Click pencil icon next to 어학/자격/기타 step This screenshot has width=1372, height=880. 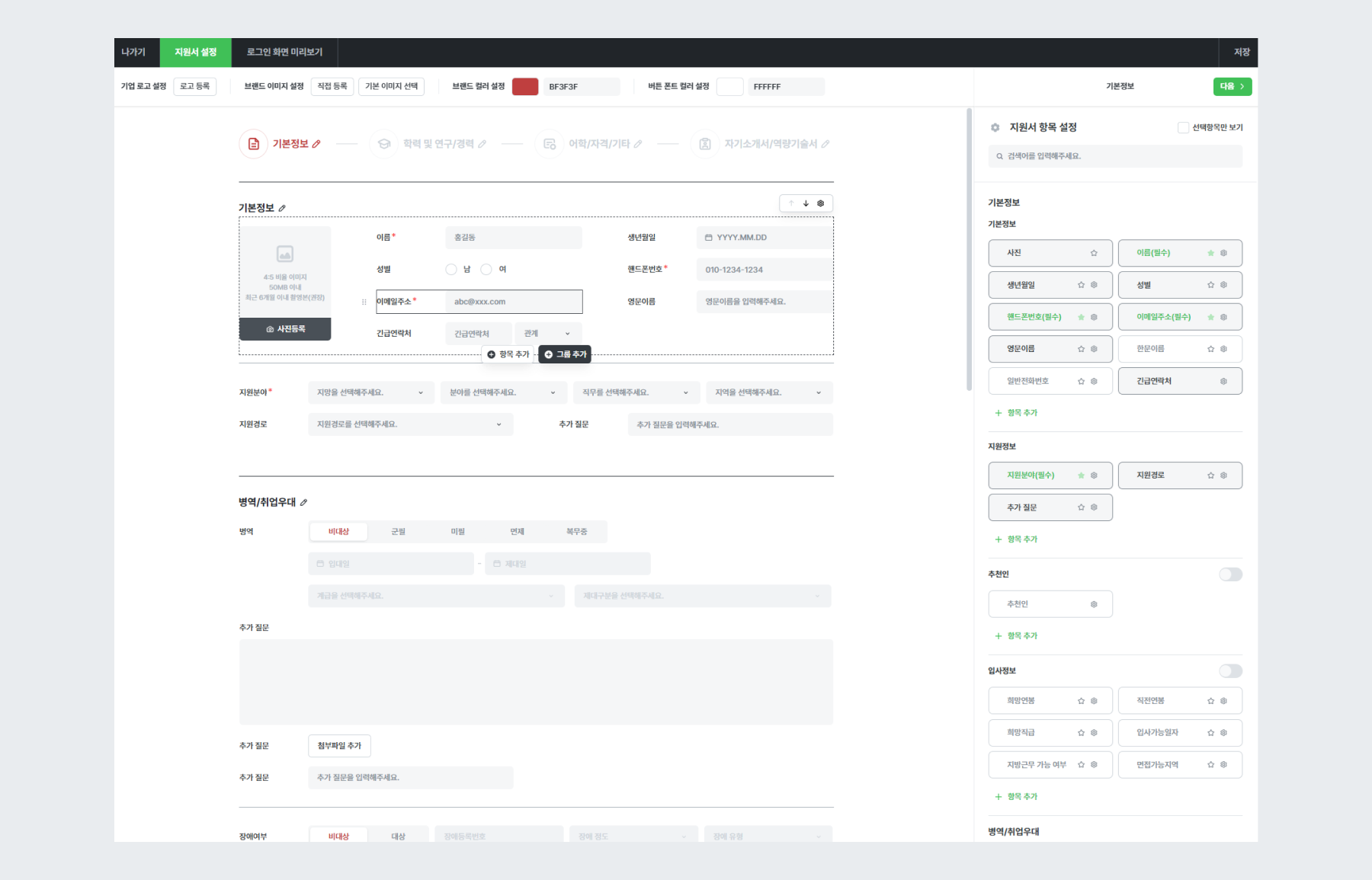[637, 144]
